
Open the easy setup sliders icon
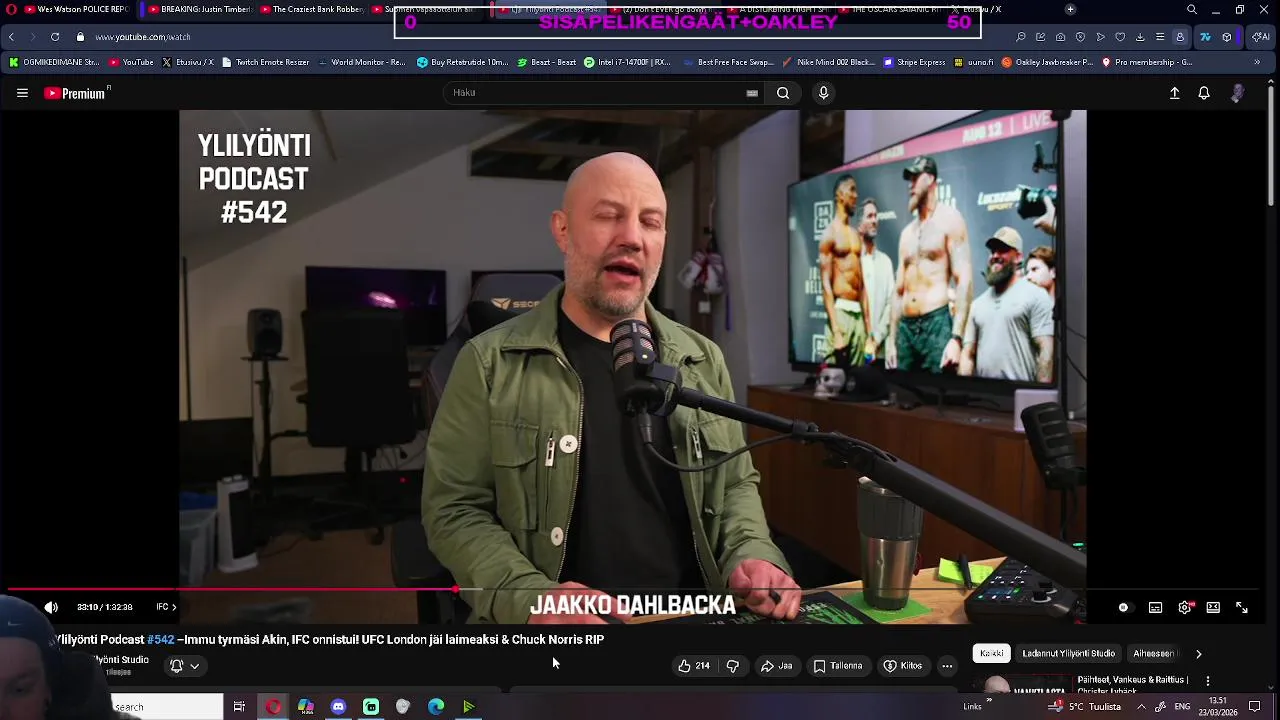1160,37
